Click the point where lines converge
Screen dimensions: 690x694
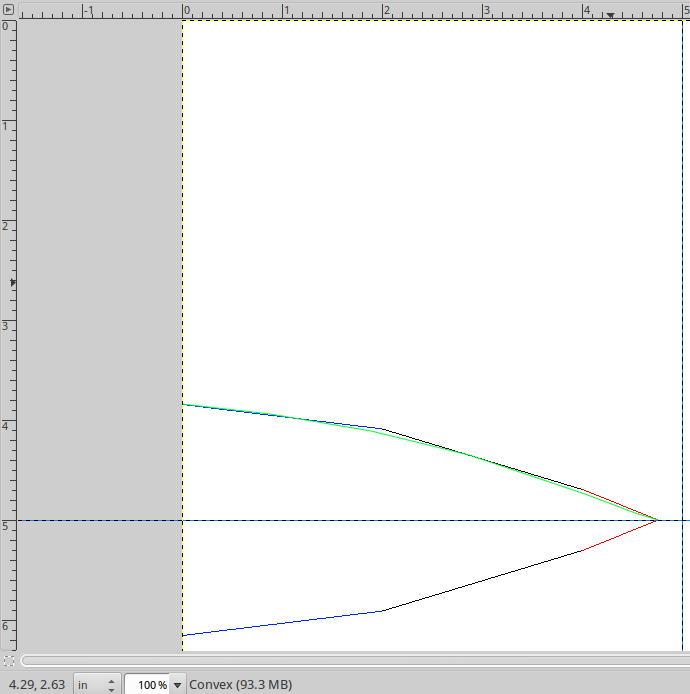[x=657, y=520]
